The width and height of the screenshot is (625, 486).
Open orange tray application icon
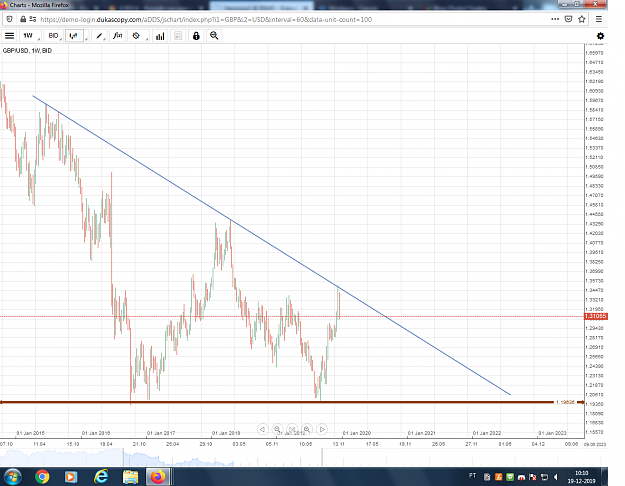[x=498, y=477]
